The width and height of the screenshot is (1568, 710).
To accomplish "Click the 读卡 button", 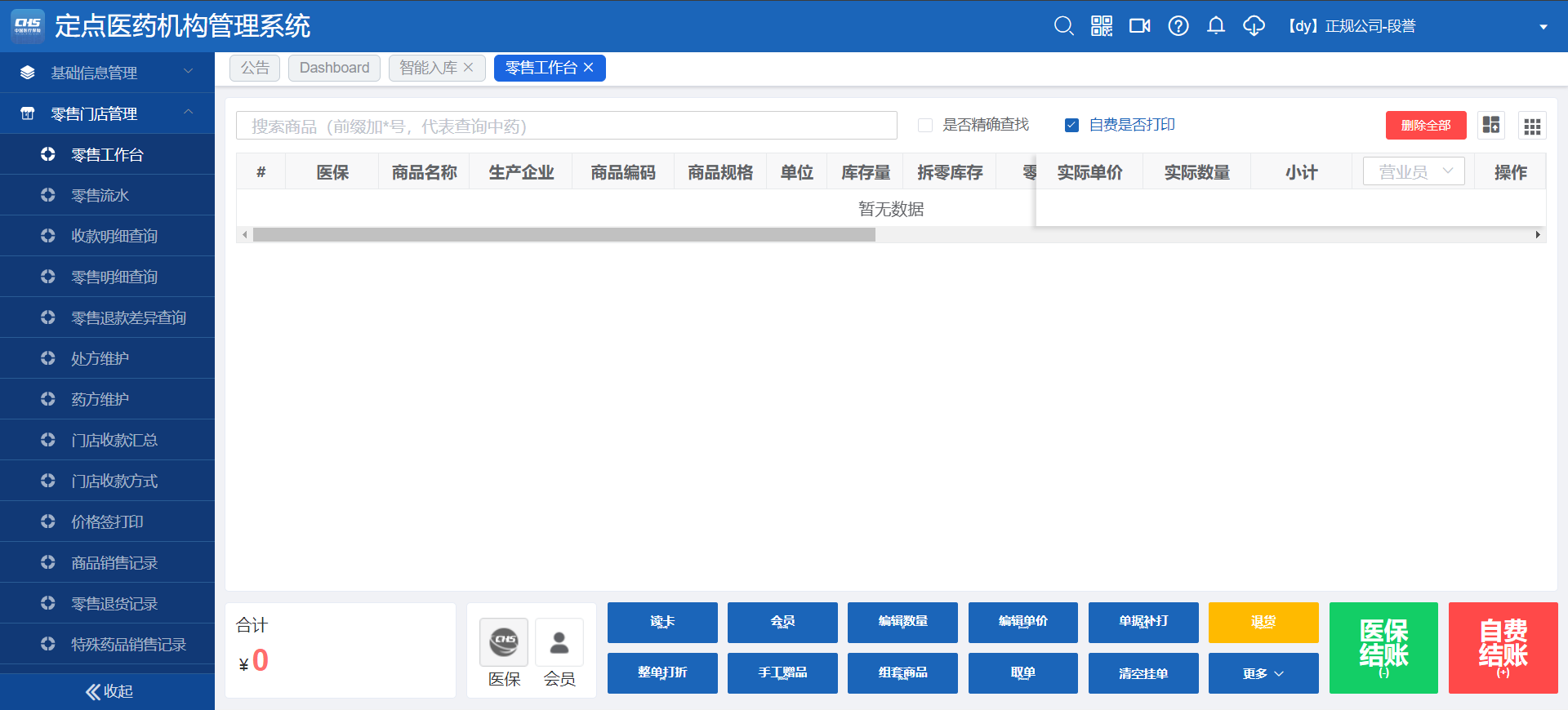I will click(x=662, y=622).
